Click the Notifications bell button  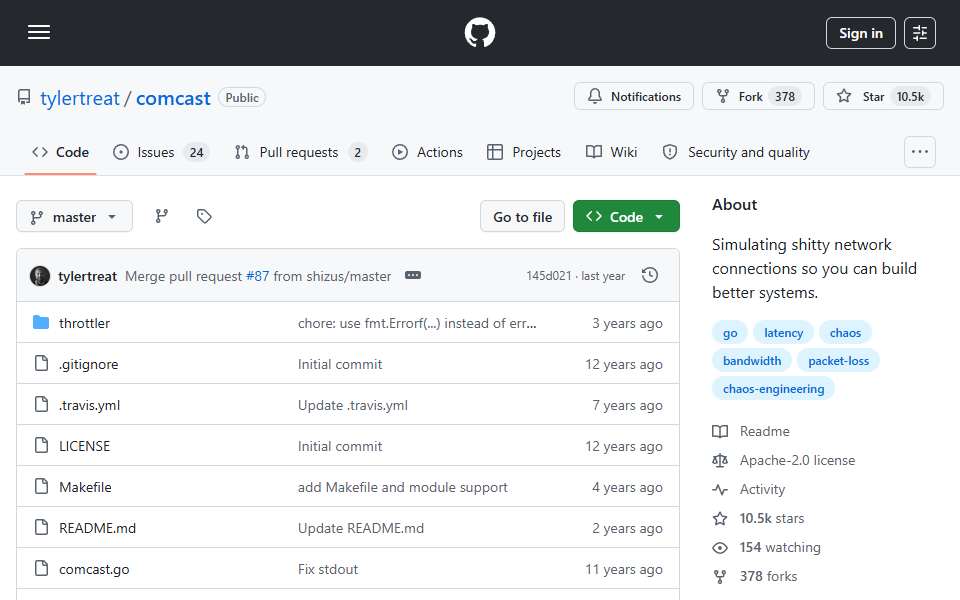pos(634,96)
